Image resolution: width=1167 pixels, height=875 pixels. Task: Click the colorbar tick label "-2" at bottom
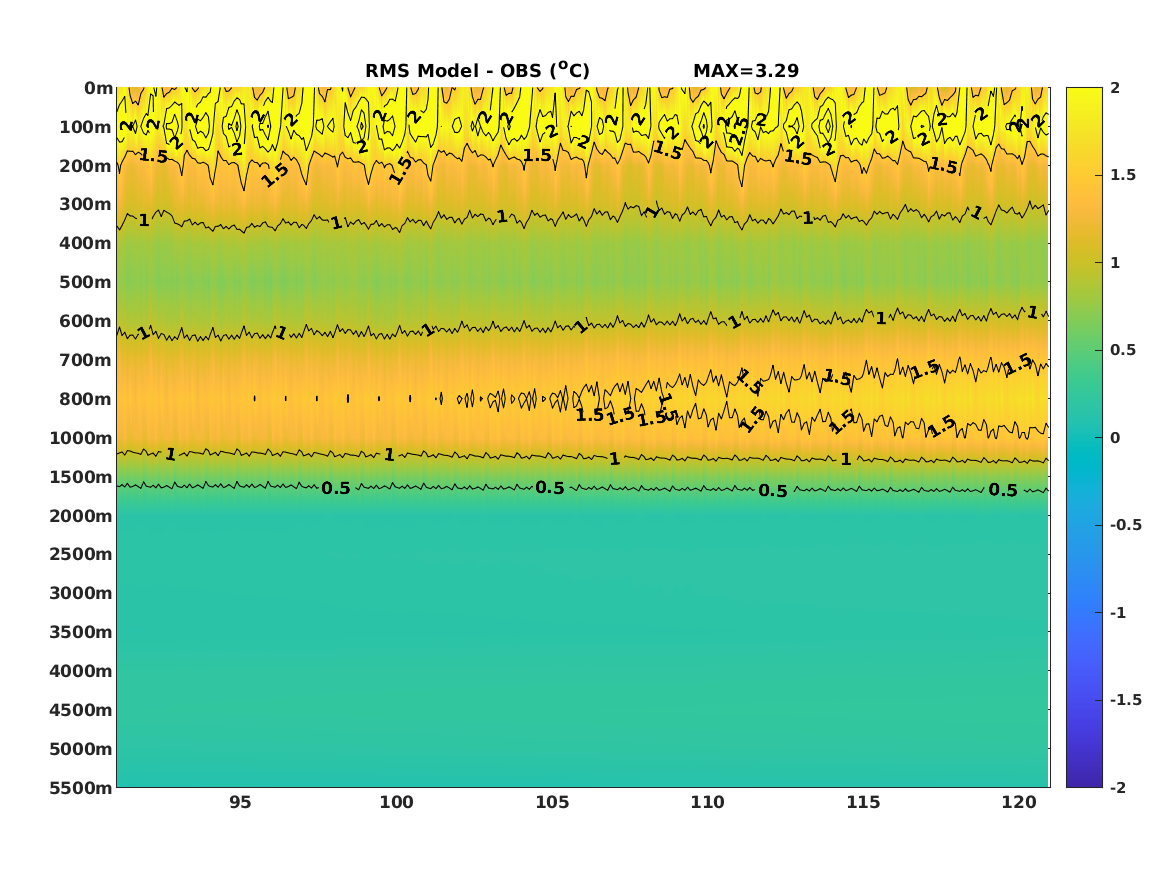pos(1118,788)
